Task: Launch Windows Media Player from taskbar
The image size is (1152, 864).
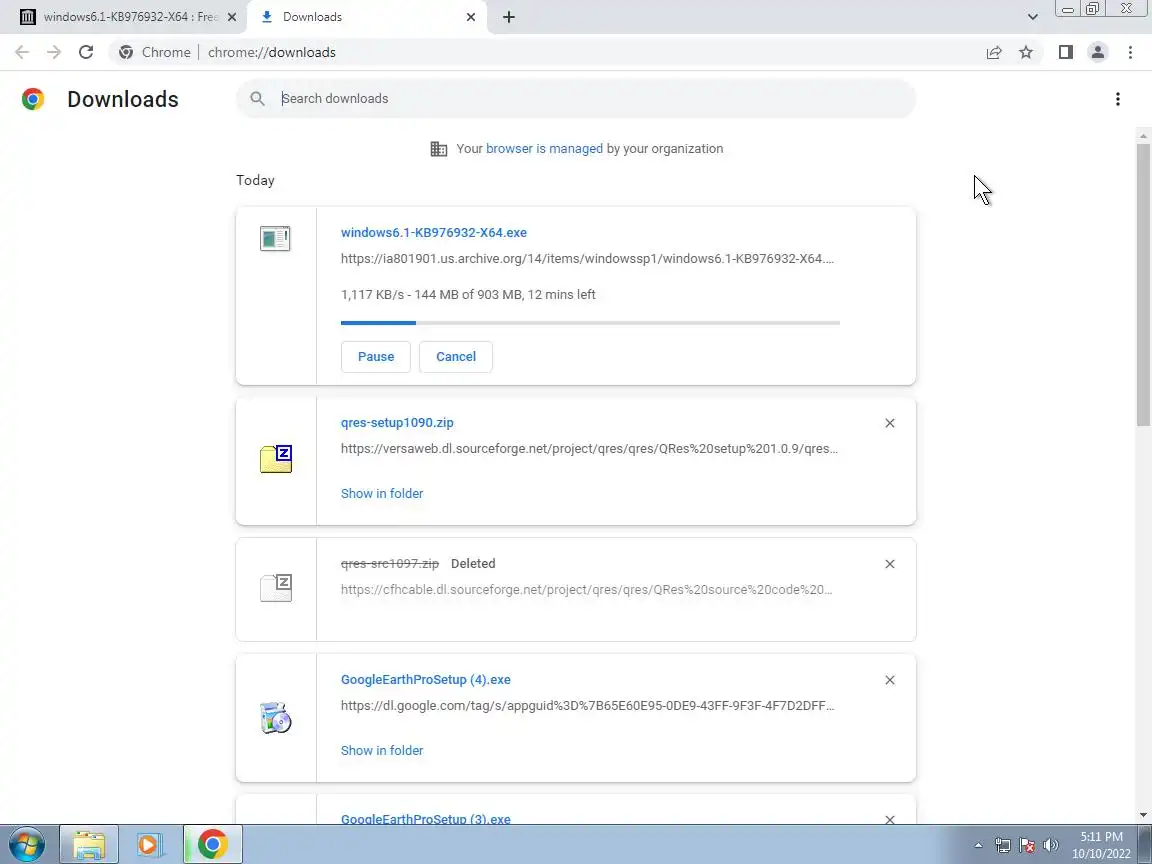Action: (x=149, y=844)
